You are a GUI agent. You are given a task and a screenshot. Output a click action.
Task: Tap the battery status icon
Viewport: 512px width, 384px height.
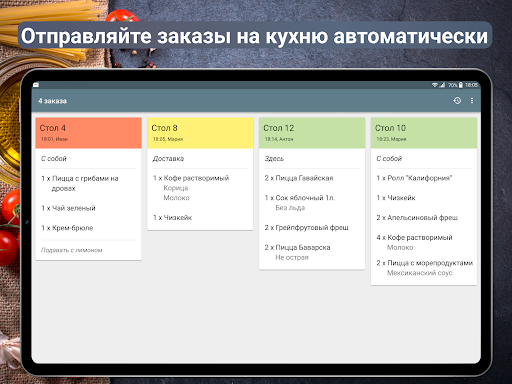tap(461, 85)
